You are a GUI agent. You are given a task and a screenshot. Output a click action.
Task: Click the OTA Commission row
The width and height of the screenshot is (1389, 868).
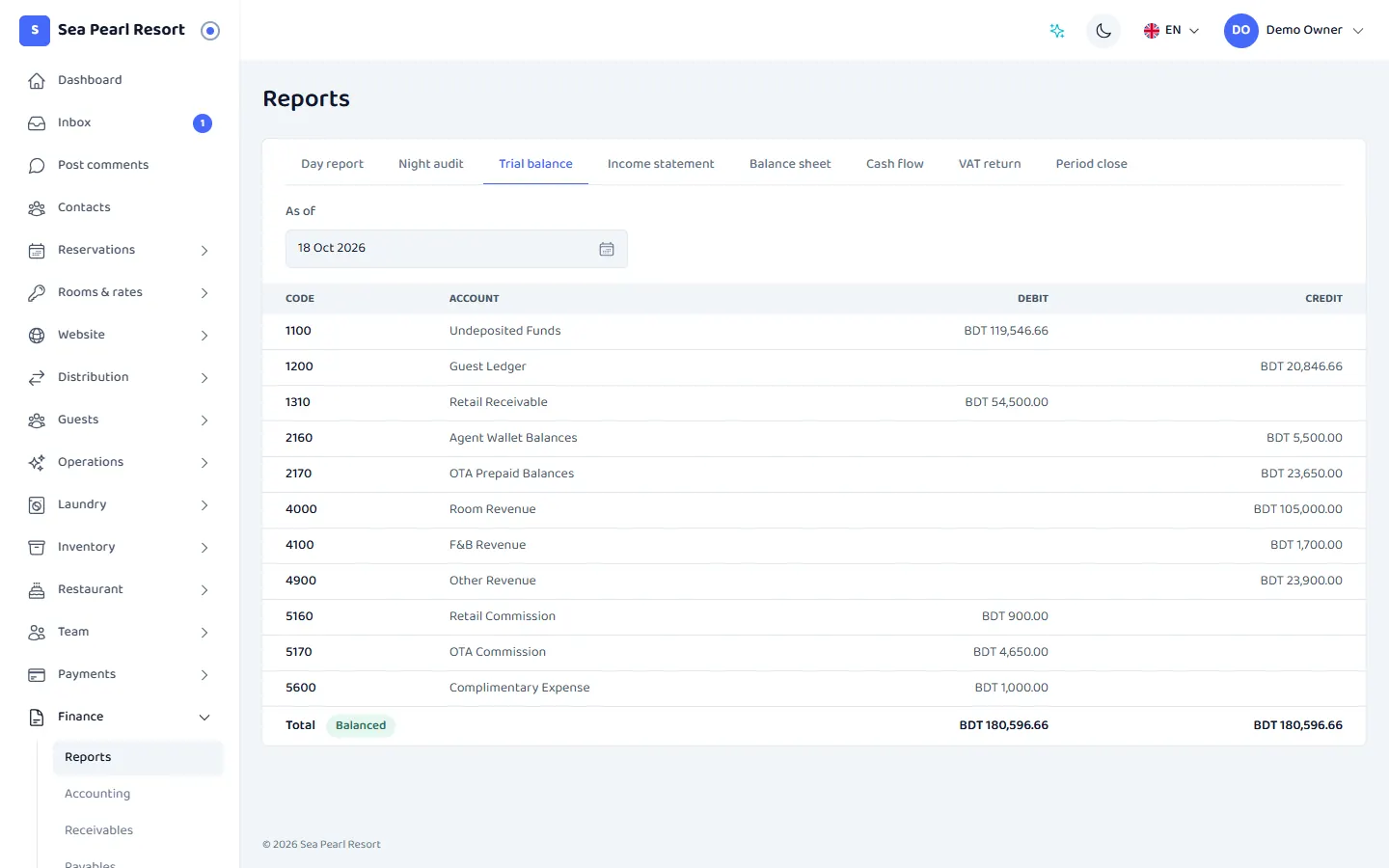[x=814, y=652]
